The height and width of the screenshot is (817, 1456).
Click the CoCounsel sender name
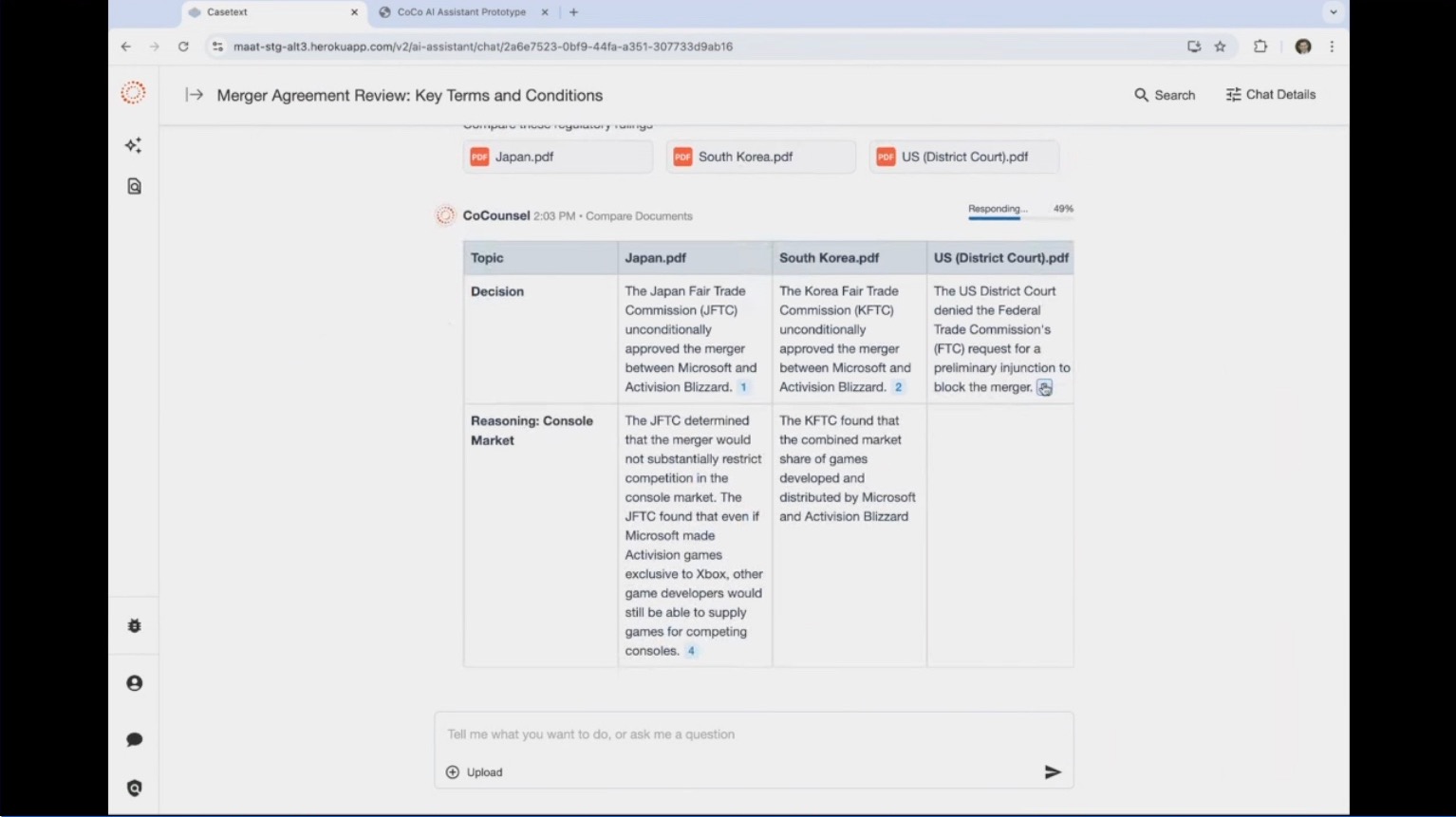[496, 216]
